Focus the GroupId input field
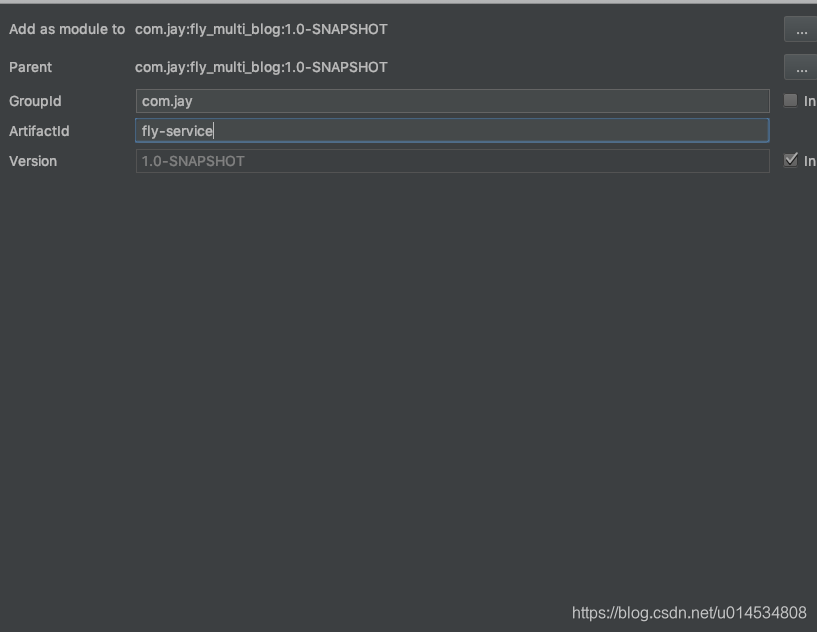This screenshot has width=817, height=632. point(452,101)
